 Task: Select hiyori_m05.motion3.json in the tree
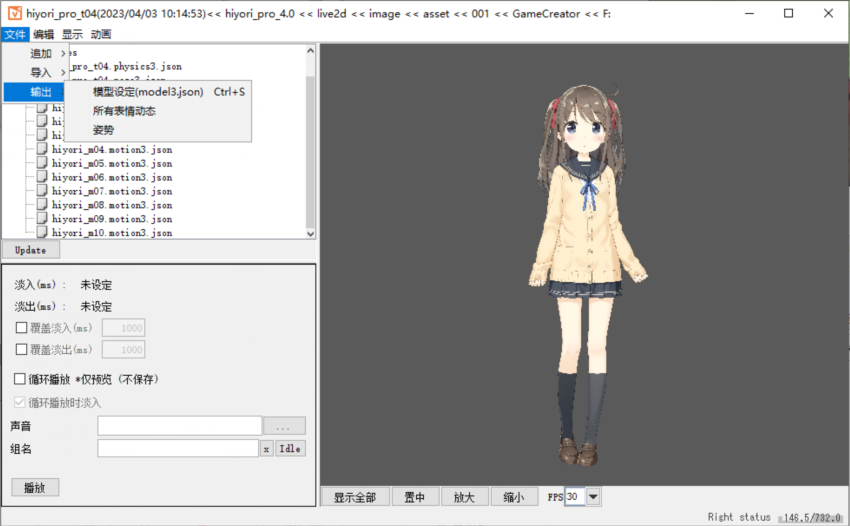(x=112, y=163)
